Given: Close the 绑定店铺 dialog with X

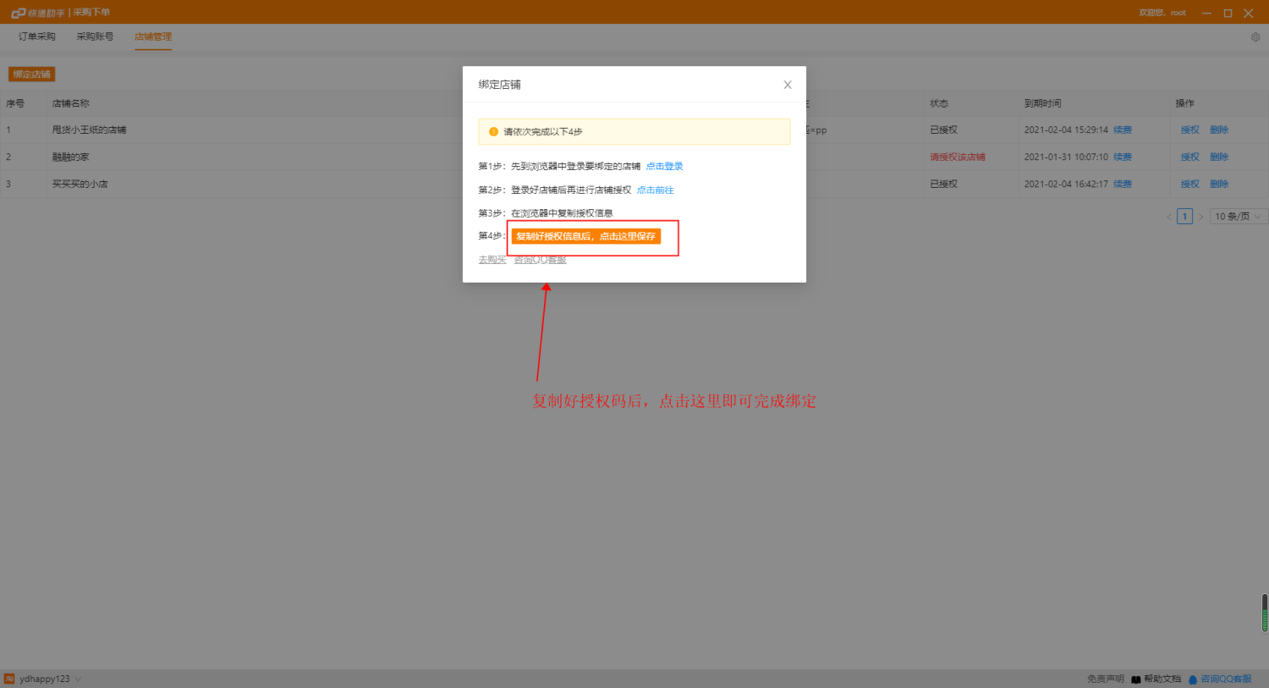Looking at the screenshot, I should 787,85.
